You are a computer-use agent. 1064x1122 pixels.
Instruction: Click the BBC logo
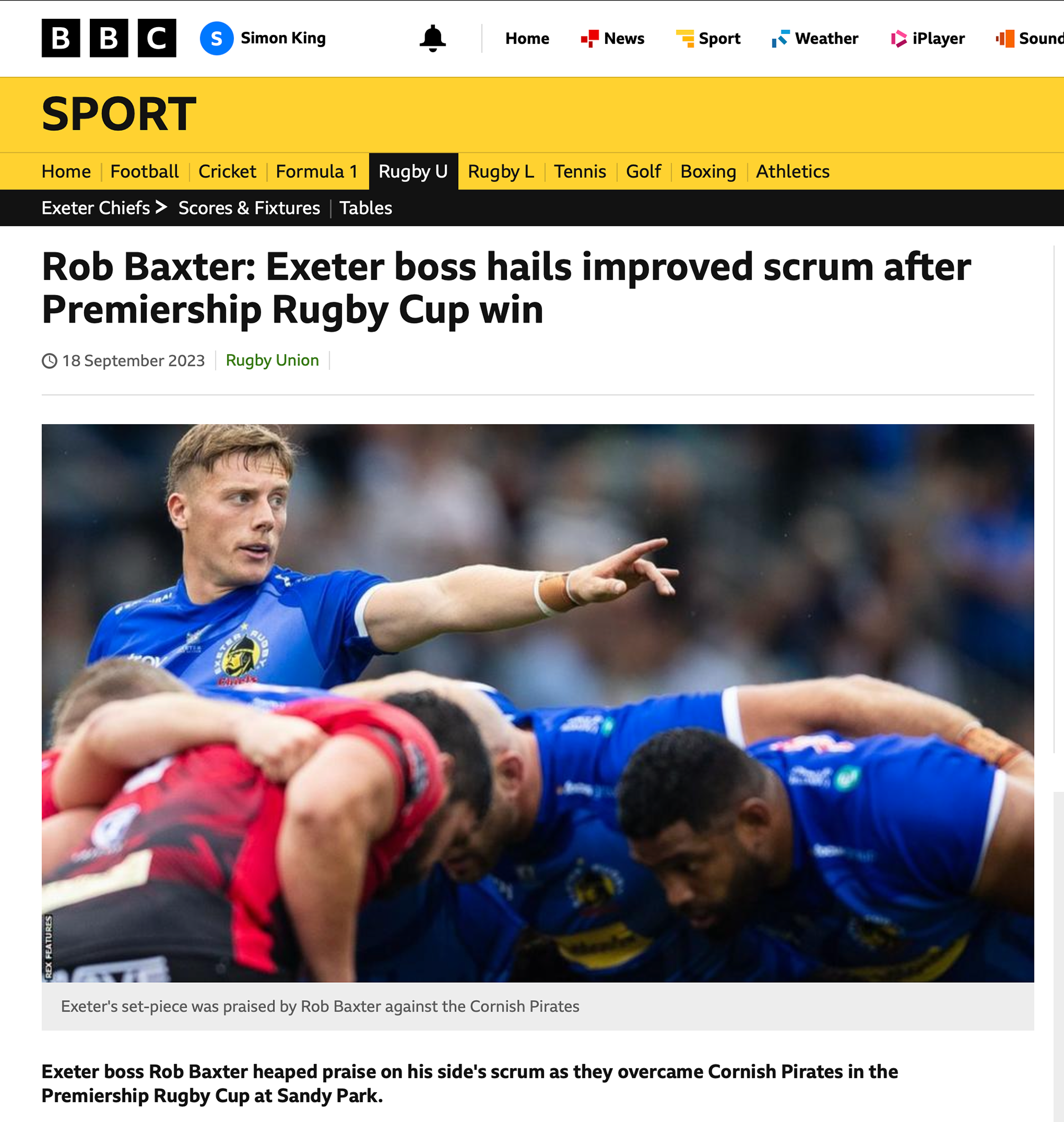coord(108,38)
